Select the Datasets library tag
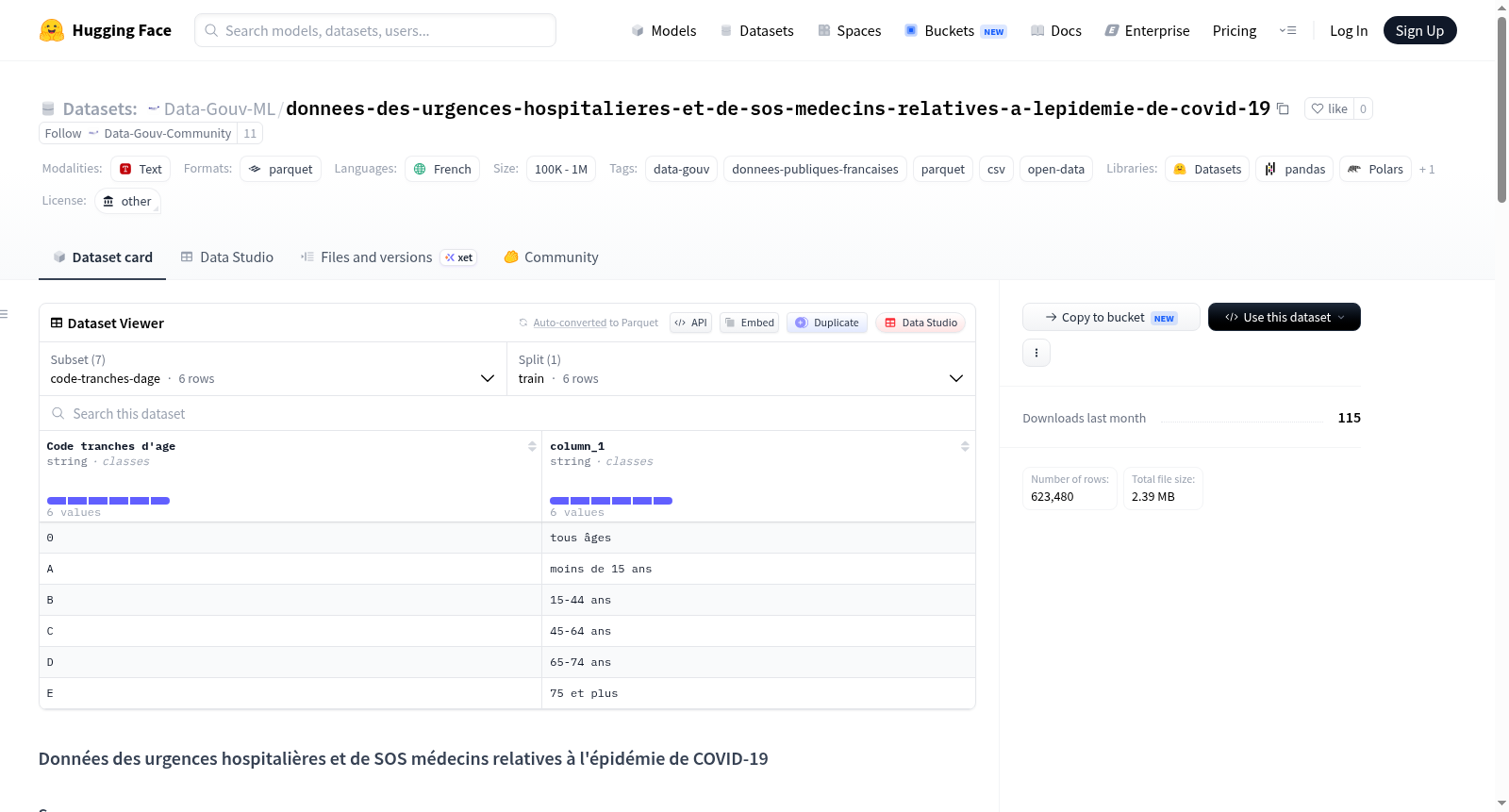1509x812 pixels. [x=1207, y=169]
